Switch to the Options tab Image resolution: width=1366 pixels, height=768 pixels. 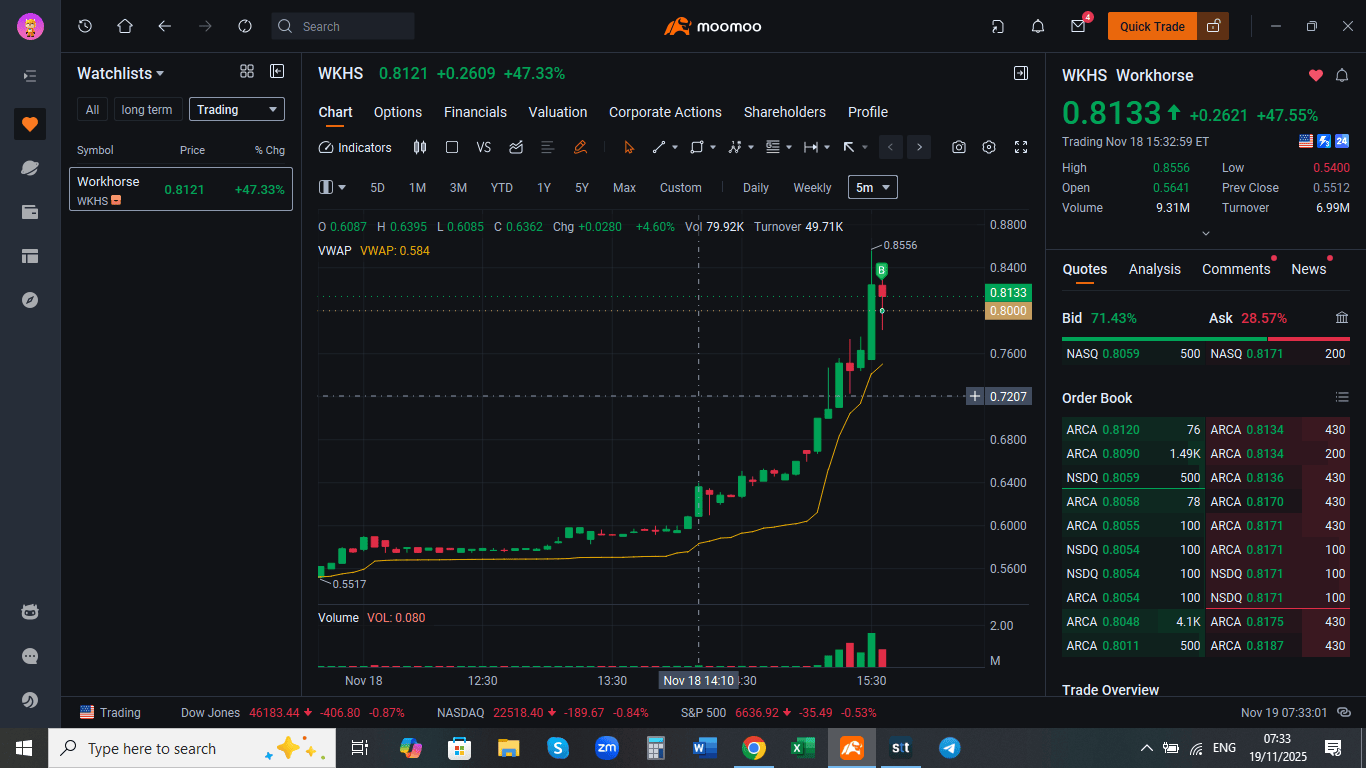pos(398,112)
